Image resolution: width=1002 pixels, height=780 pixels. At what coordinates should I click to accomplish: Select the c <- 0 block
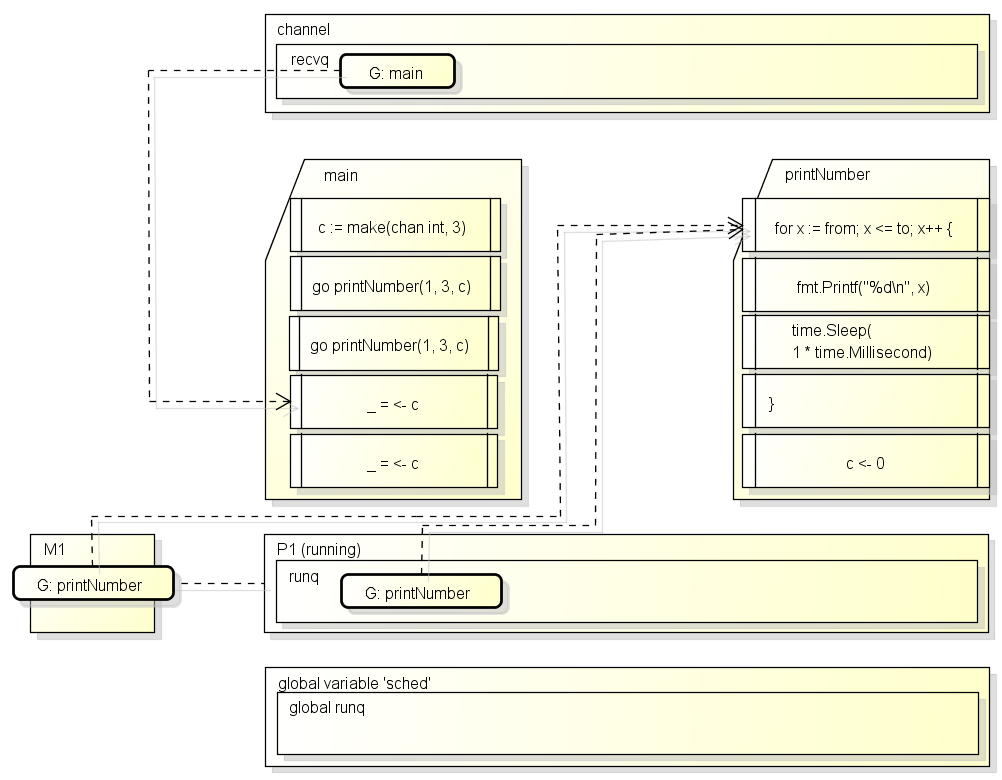[866, 461]
